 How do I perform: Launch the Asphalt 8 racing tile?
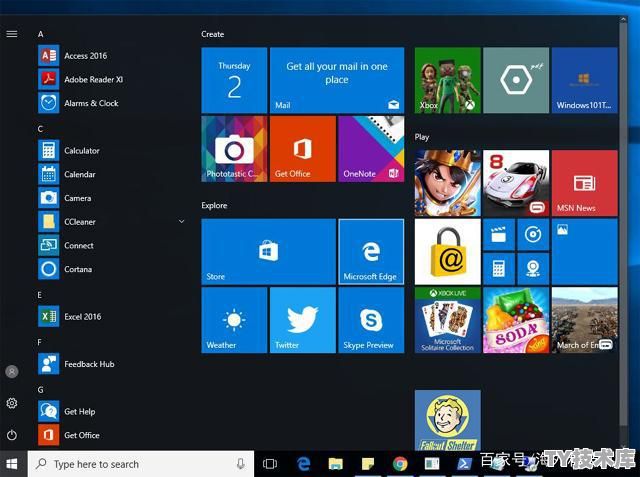click(516, 183)
